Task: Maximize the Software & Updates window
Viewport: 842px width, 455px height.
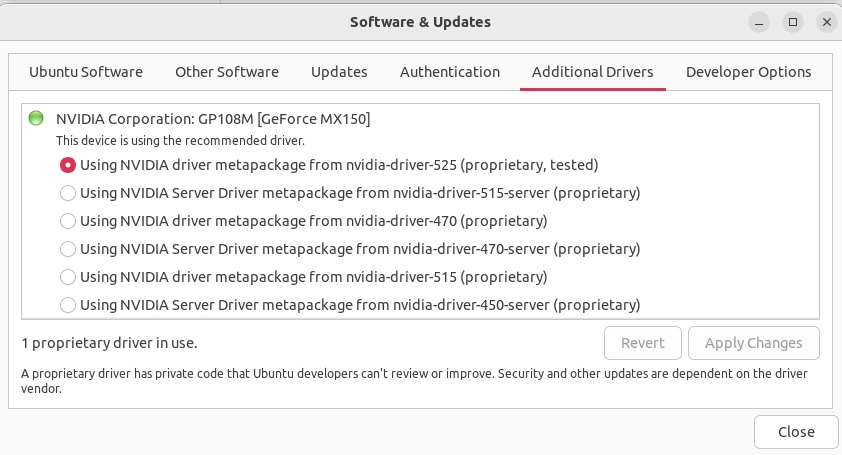Action: [x=792, y=21]
